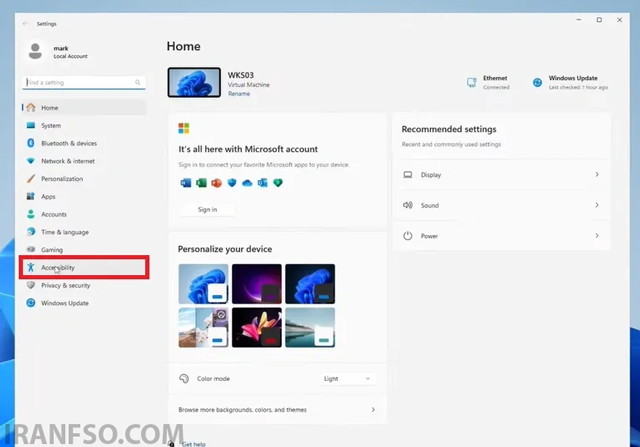Image resolution: width=640 pixels, height=447 pixels.
Task: Select the Network & internet wifi icon
Action: (31, 161)
